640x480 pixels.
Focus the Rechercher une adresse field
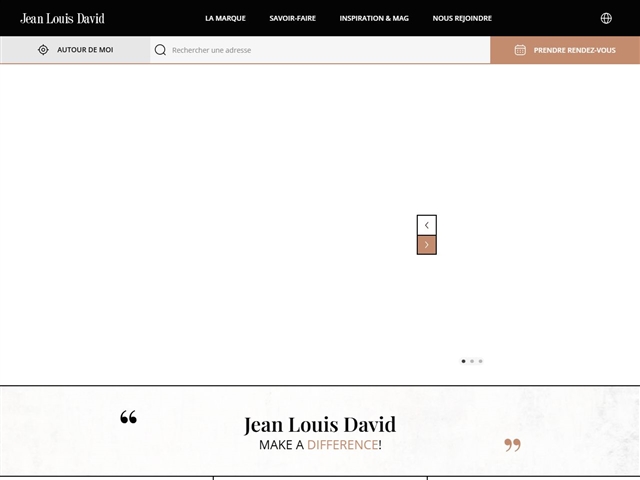tap(320, 50)
